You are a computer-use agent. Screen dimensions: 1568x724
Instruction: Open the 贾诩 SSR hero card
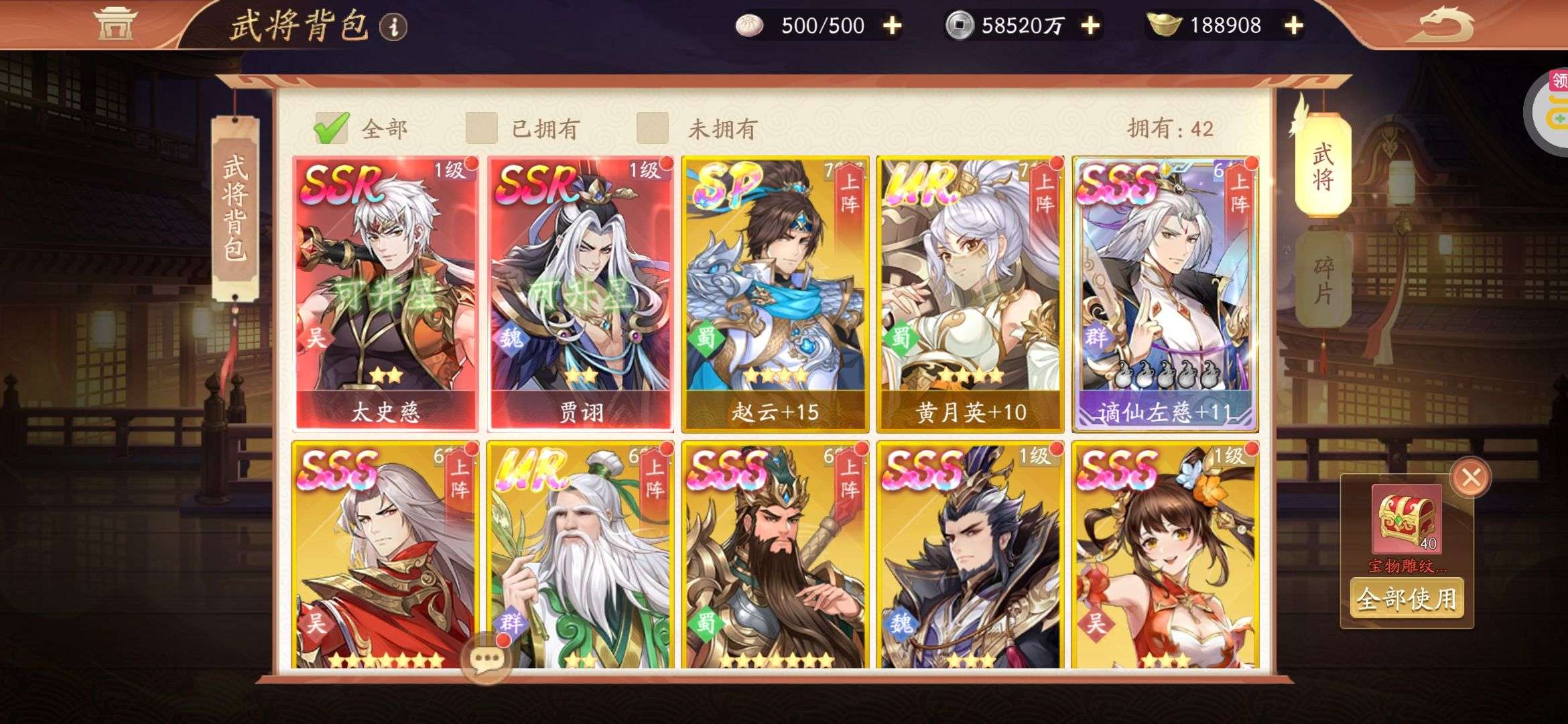pyautogui.click(x=580, y=294)
